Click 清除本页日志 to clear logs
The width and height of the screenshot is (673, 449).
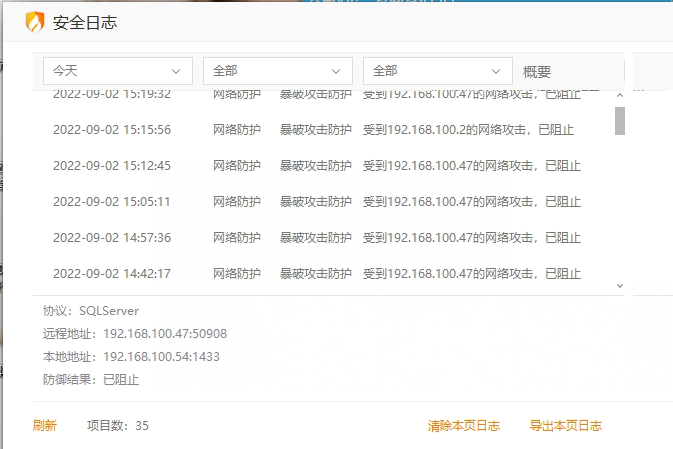click(x=463, y=425)
